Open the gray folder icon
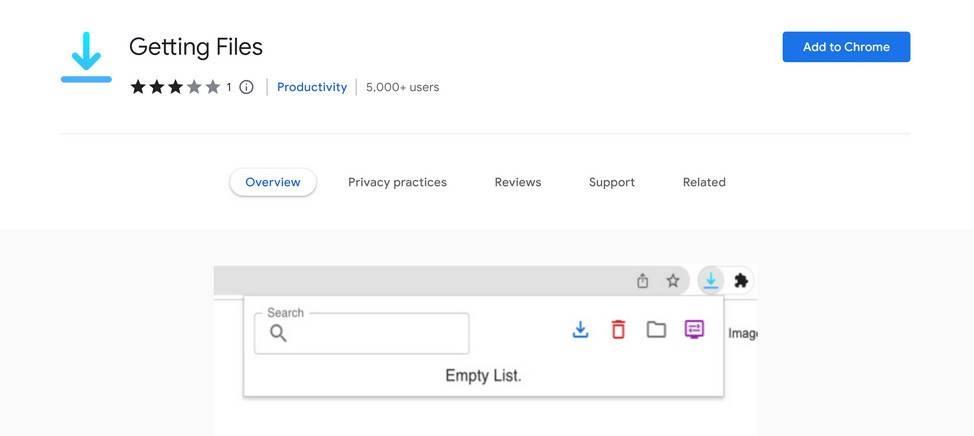 click(x=656, y=329)
